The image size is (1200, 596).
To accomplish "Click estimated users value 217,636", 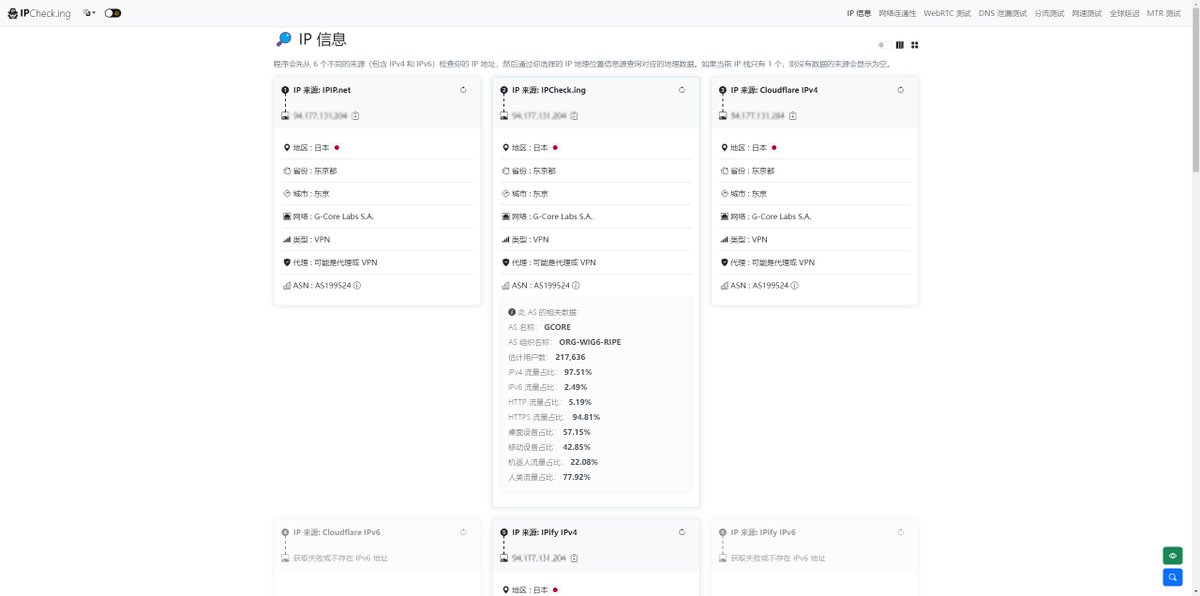I will (570, 357).
